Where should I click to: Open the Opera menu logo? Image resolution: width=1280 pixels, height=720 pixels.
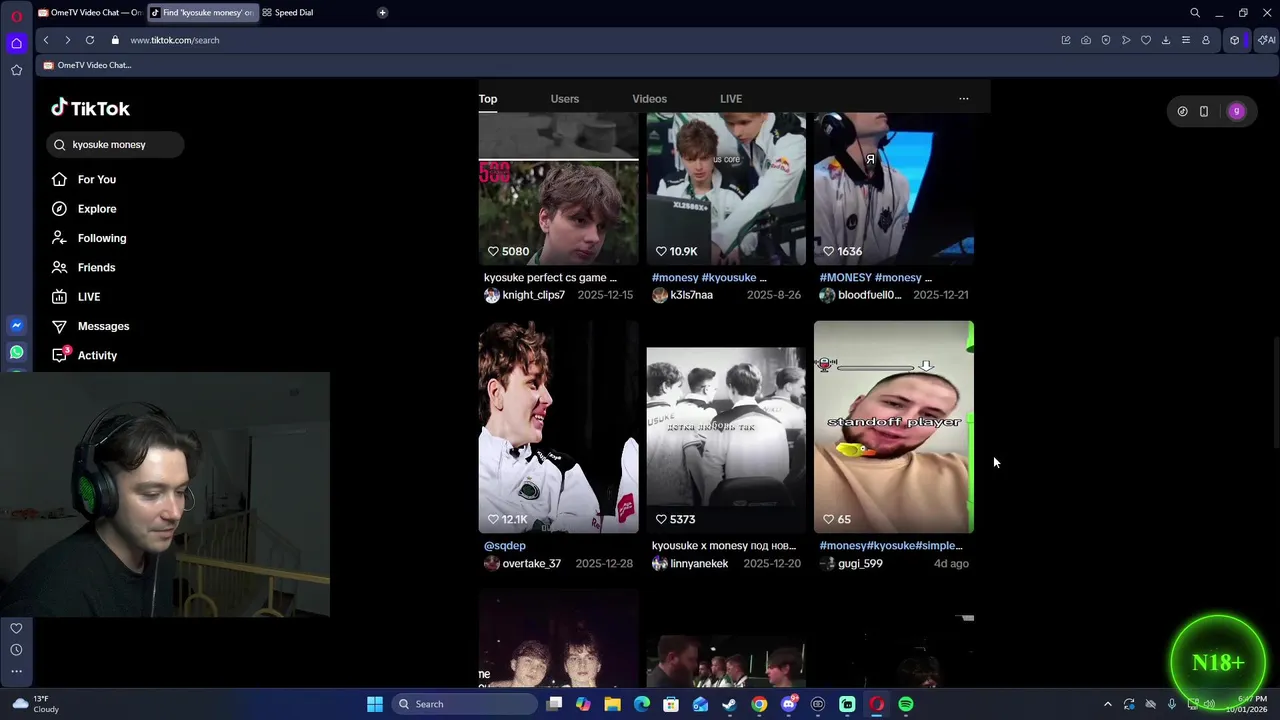(16, 15)
